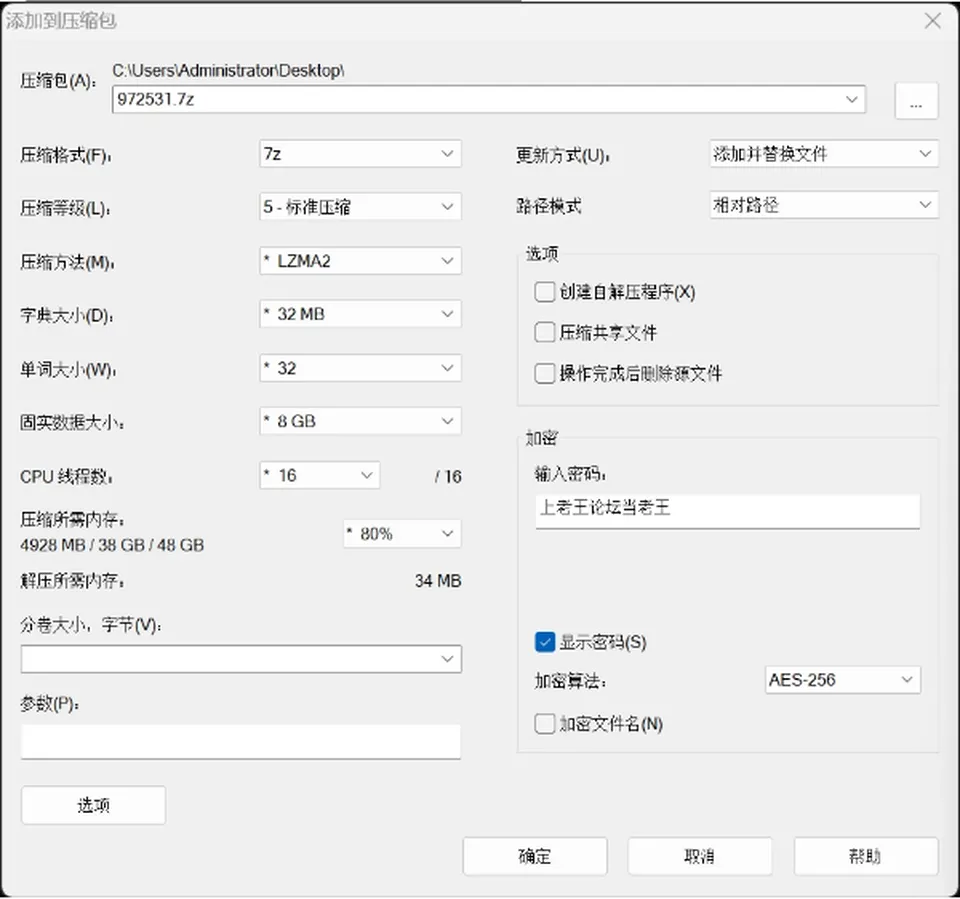Open the 更新方式 dropdown (添加并替换文件)
The image size is (960, 899).
(x=823, y=154)
